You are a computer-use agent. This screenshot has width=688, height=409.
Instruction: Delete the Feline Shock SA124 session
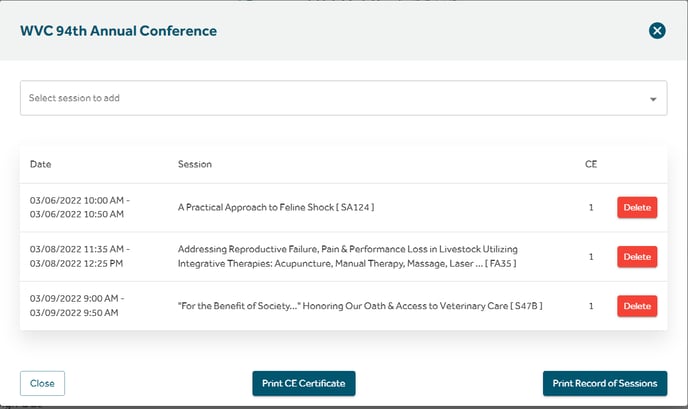pyautogui.click(x=637, y=207)
